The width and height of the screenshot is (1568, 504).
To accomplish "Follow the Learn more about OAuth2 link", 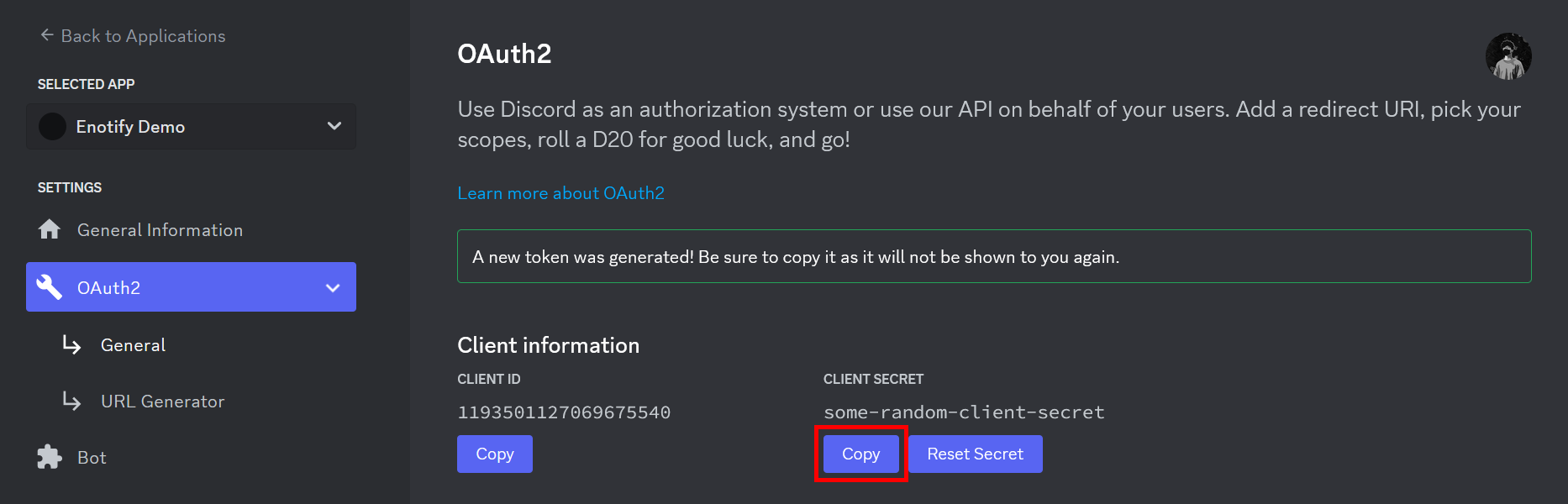I will pos(560,193).
